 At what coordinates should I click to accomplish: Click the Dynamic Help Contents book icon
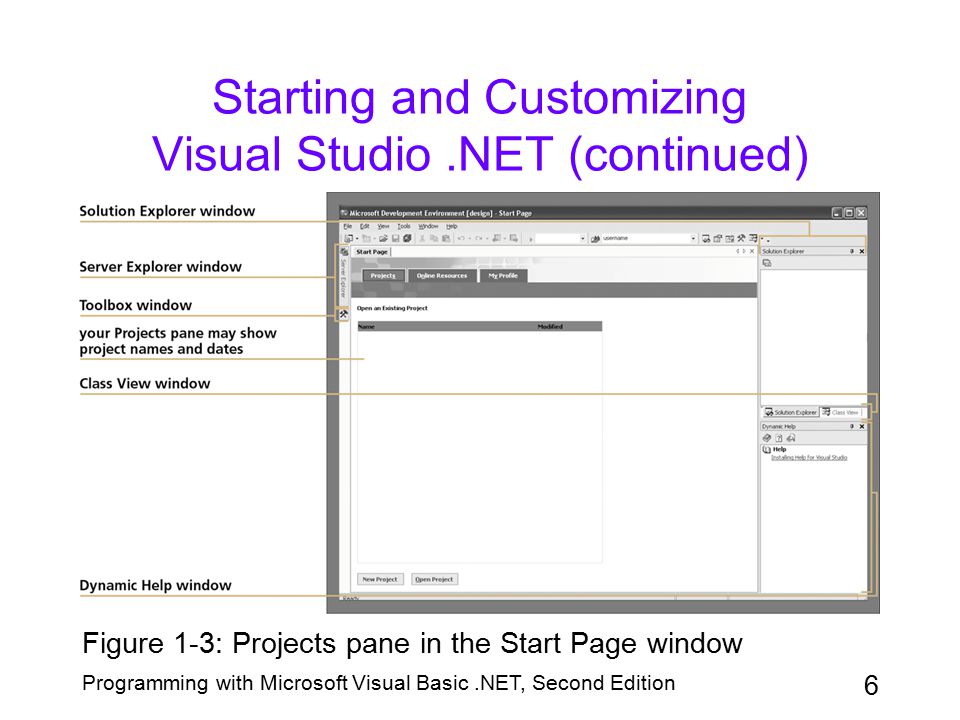767,438
